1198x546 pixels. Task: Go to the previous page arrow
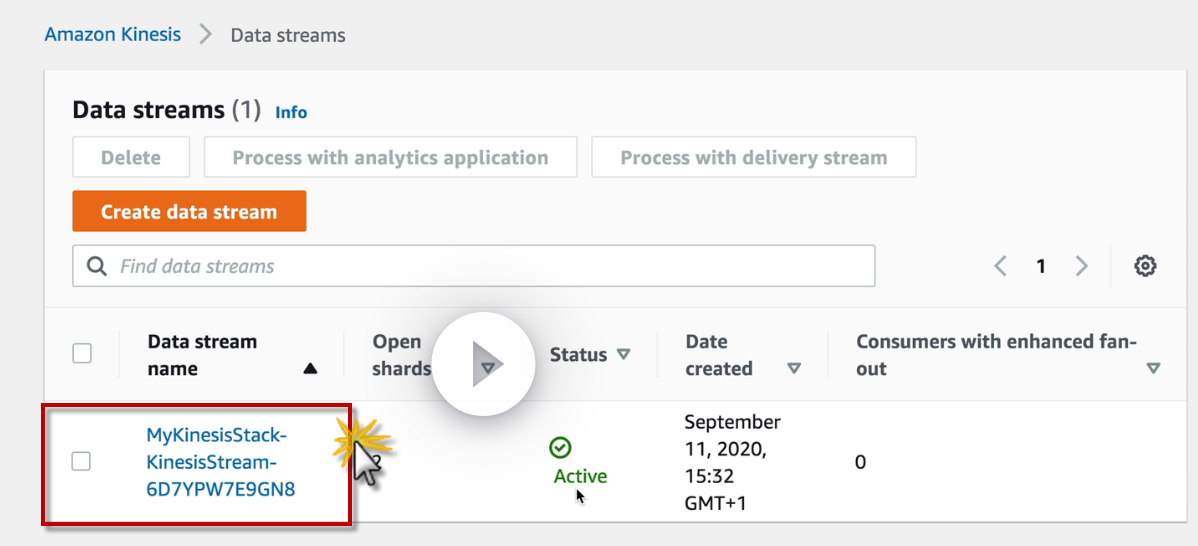(x=1000, y=266)
